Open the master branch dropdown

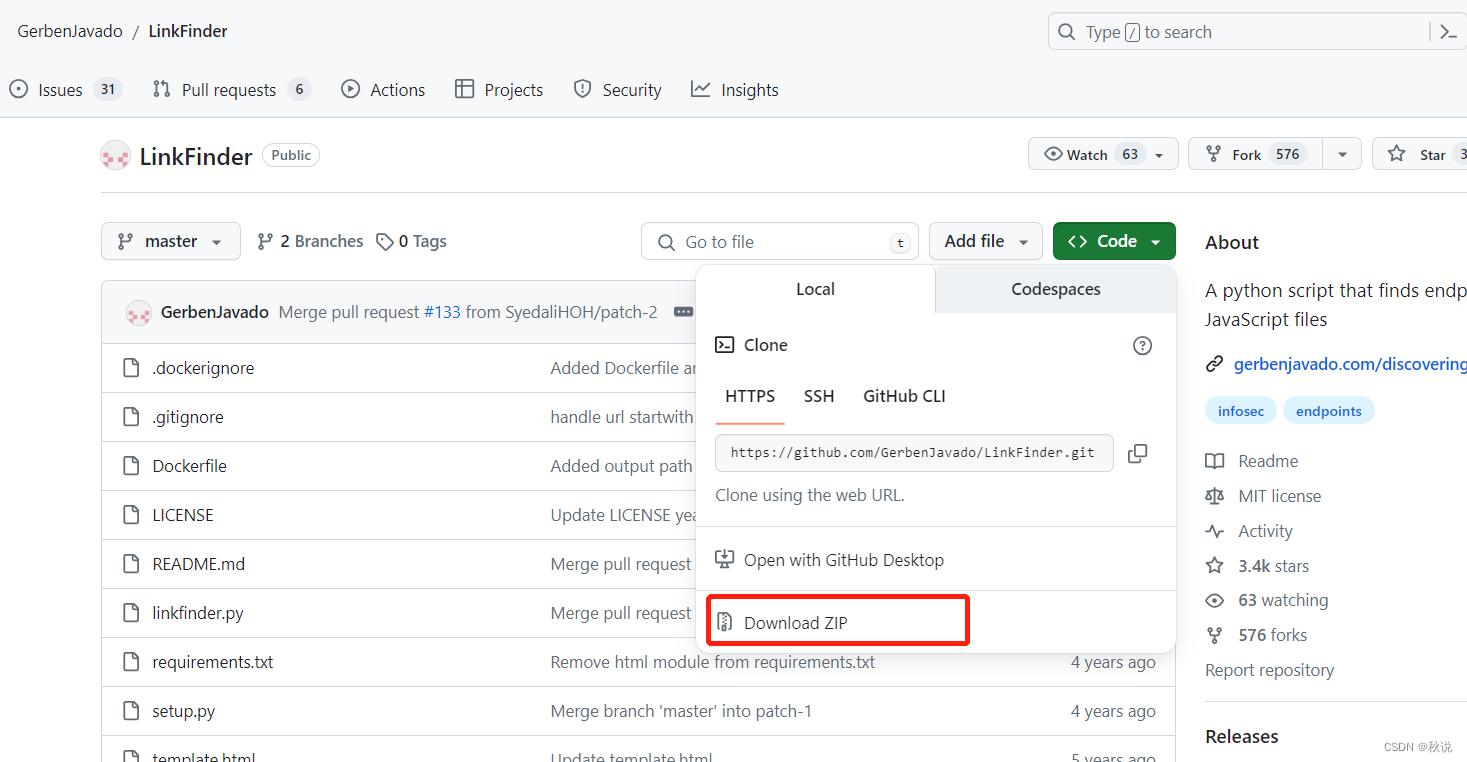click(171, 241)
